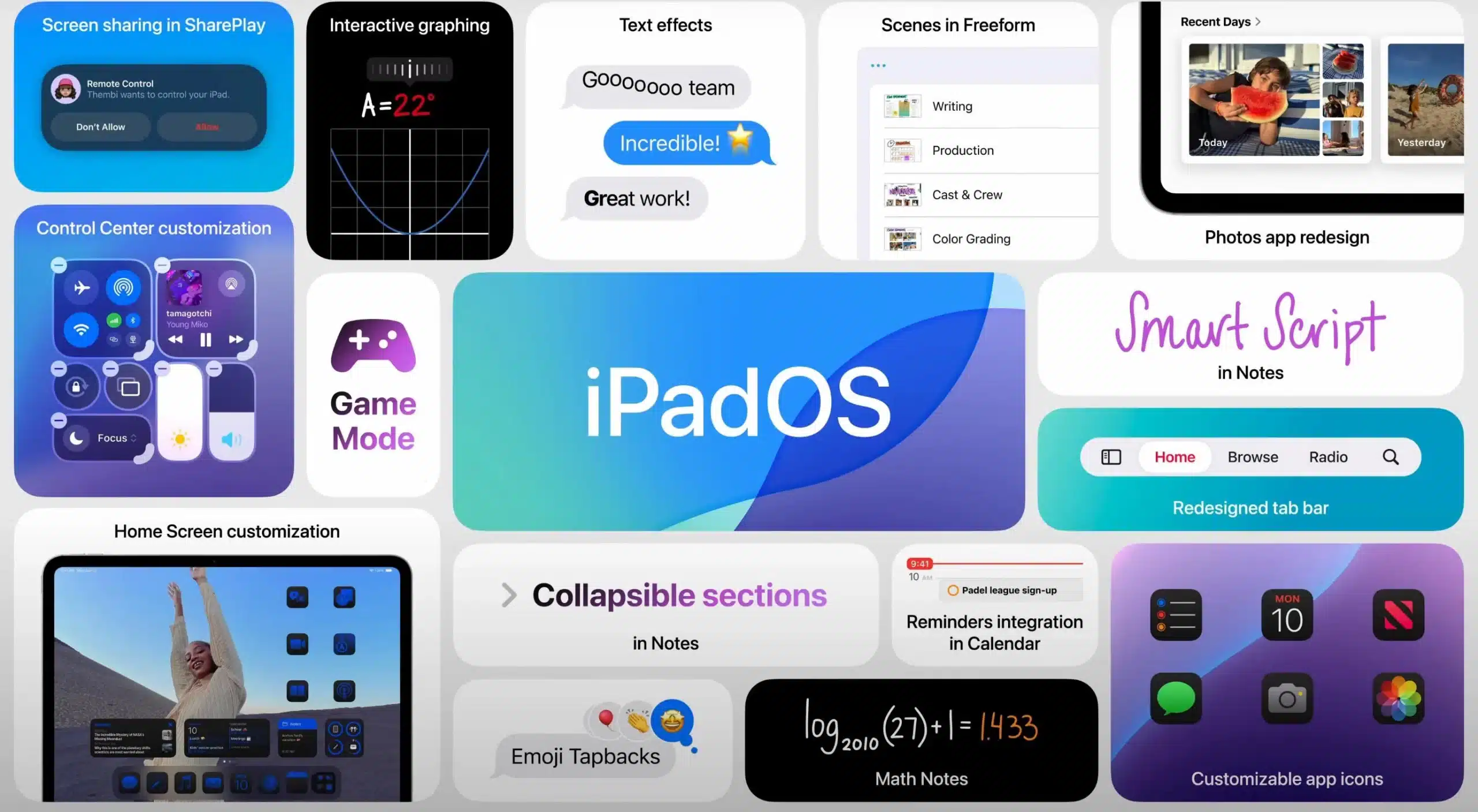
Task: Select Browse tab in redesigned tab bar
Action: pyautogui.click(x=1253, y=457)
